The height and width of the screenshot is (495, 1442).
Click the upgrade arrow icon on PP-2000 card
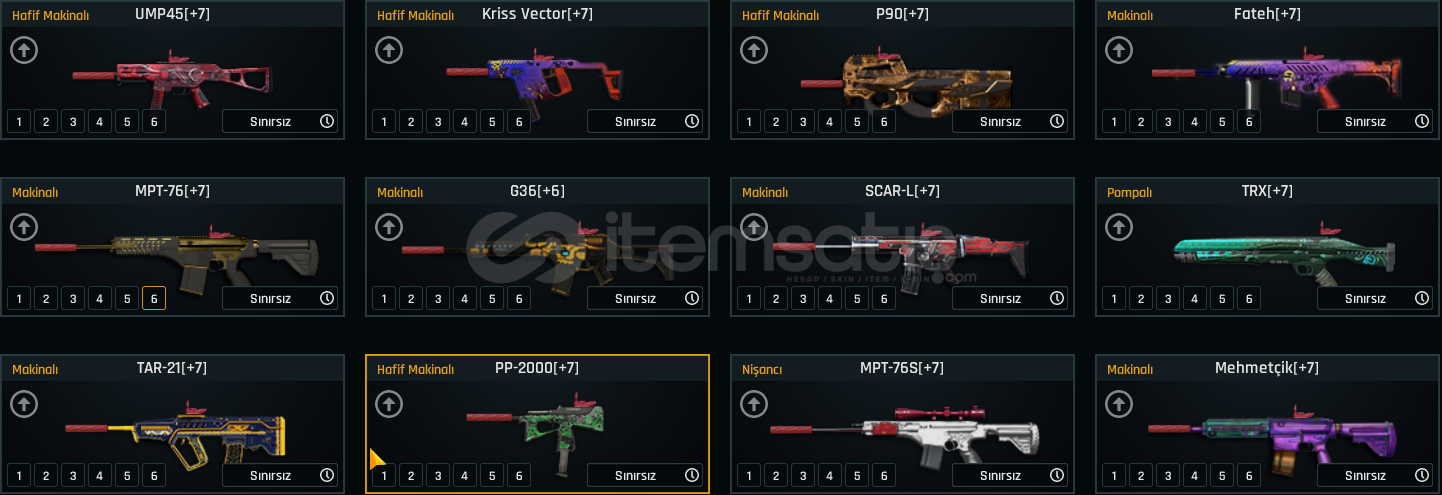pyautogui.click(x=389, y=404)
